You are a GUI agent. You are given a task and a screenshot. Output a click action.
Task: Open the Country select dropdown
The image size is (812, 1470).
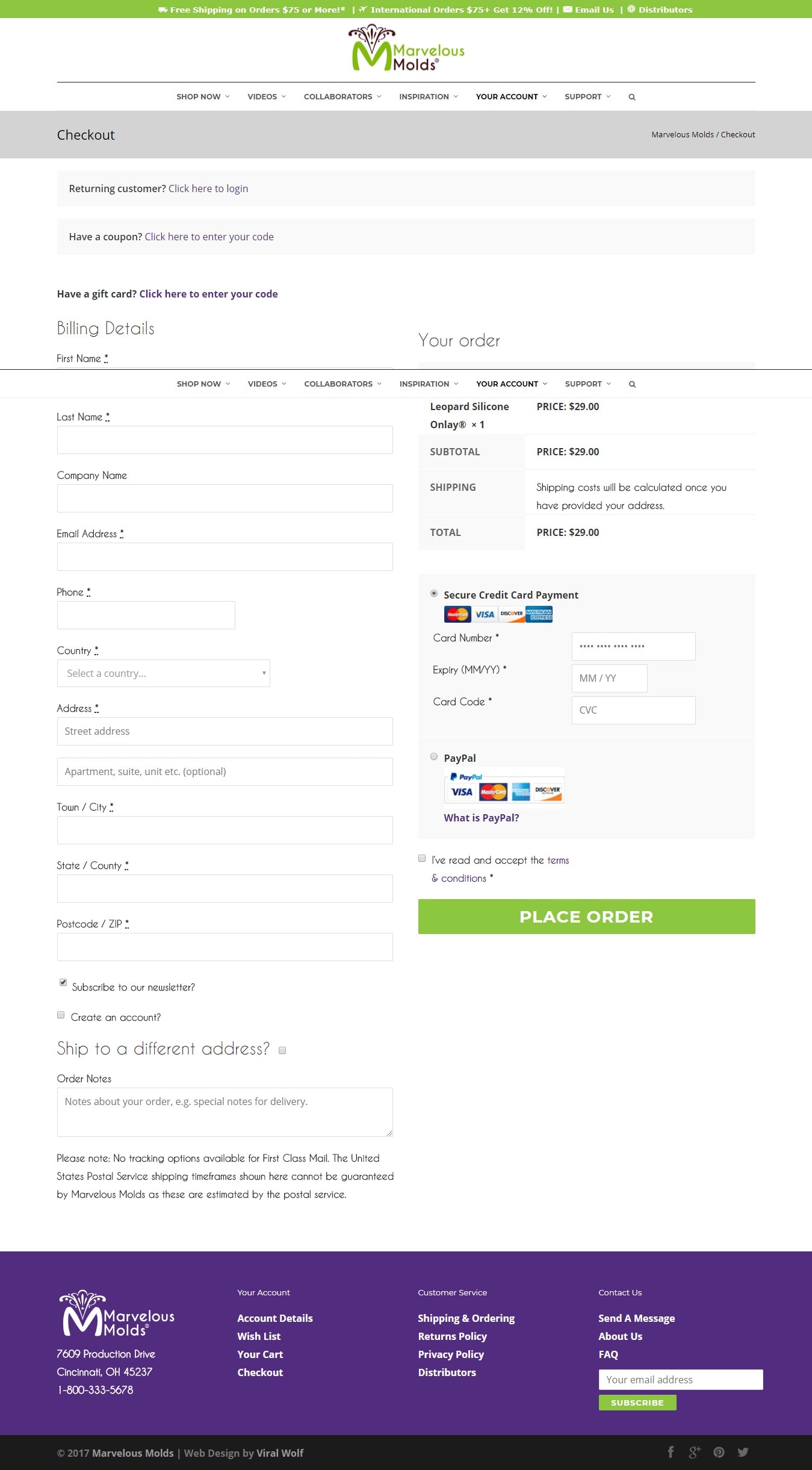coord(164,673)
